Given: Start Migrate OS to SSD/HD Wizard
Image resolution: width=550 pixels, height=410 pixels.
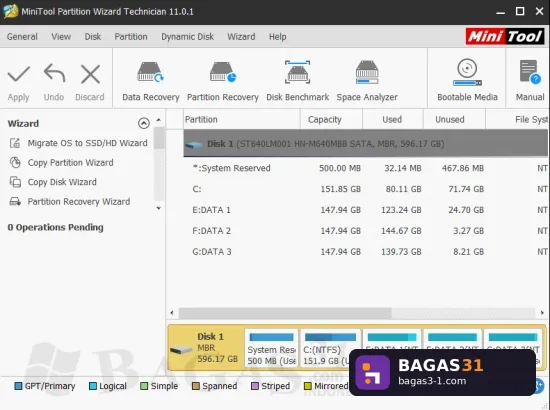Looking at the screenshot, I should 87,143.
